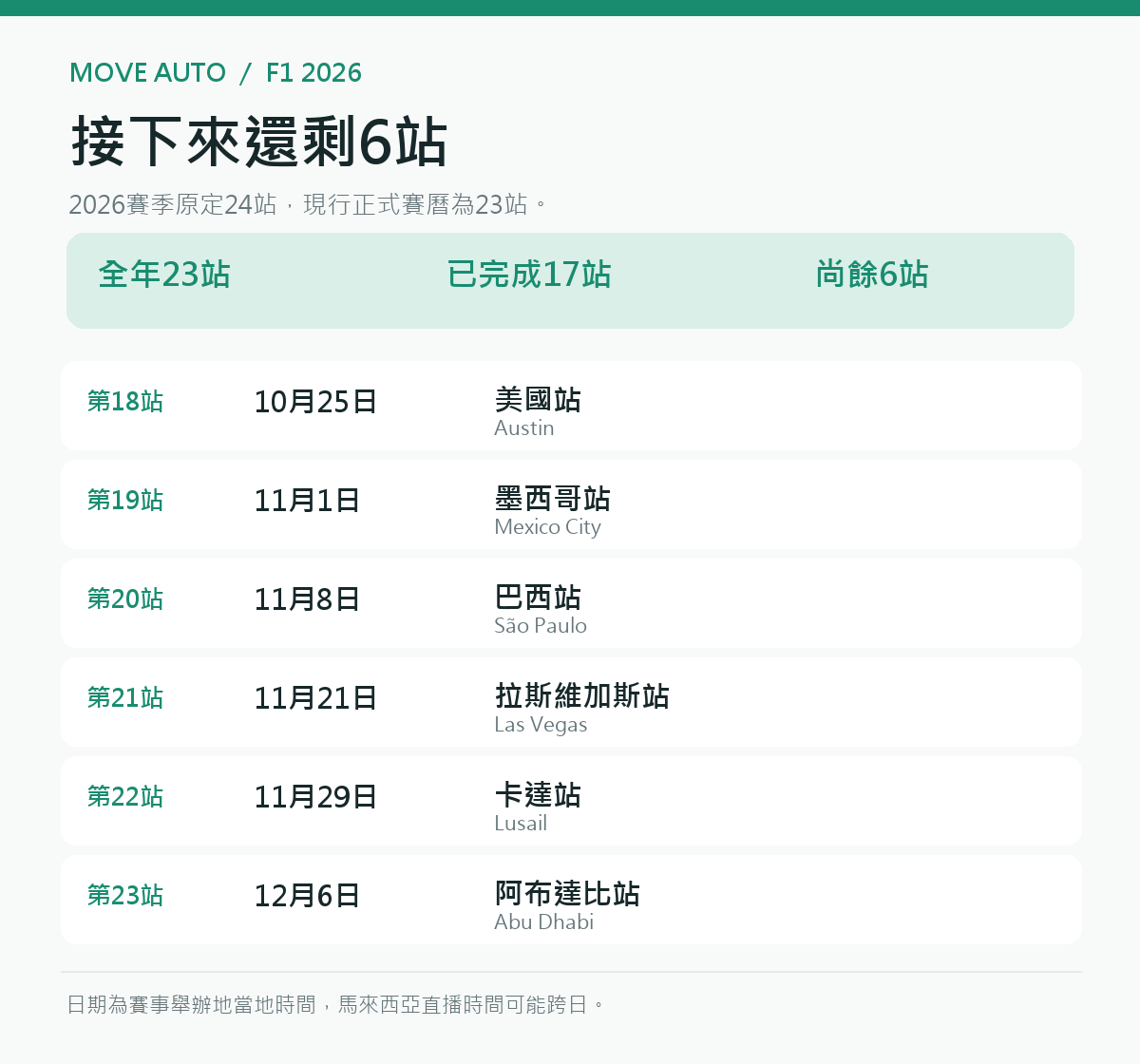The height and width of the screenshot is (1064, 1140).
Task: Click the Austin location text
Action: tap(524, 428)
